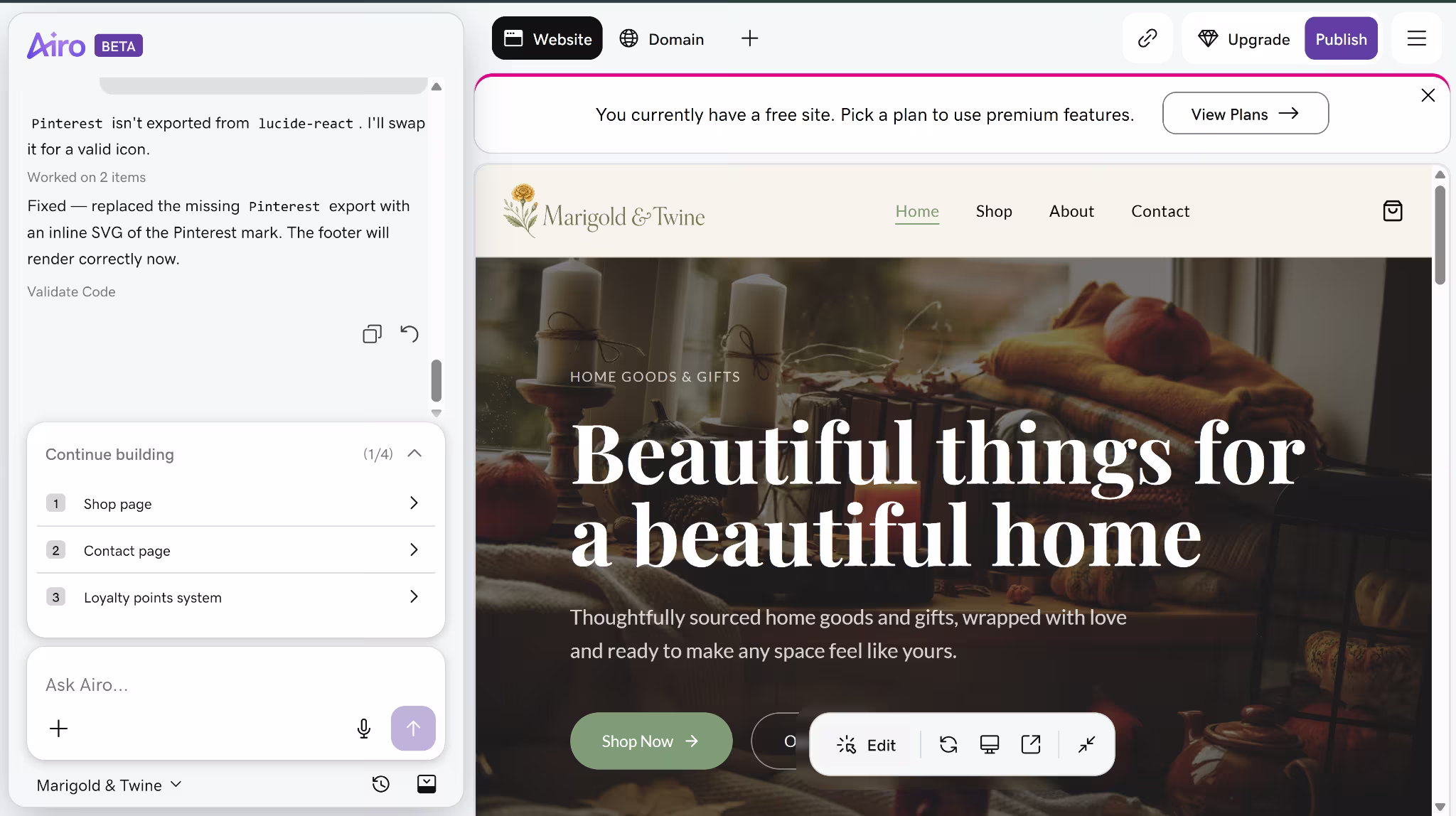This screenshot has height=816, width=1456.
Task: Click the Worked on 2 items text
Action: tap(86, 177)
